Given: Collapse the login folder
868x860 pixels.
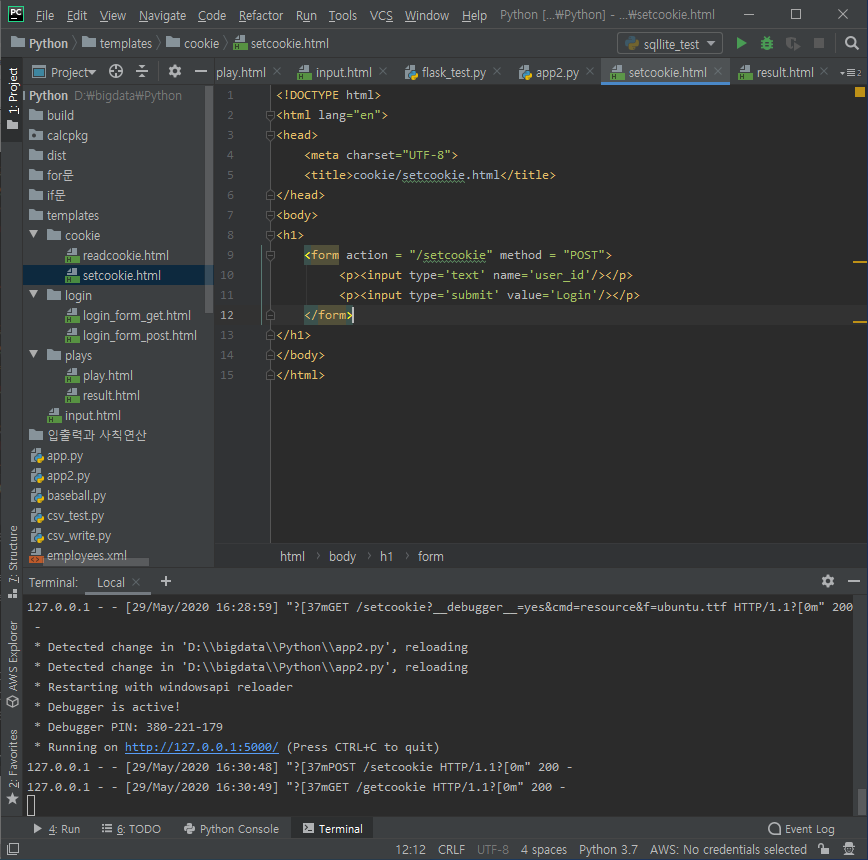Looking at the screenshot, I should (x=34, y=294).
